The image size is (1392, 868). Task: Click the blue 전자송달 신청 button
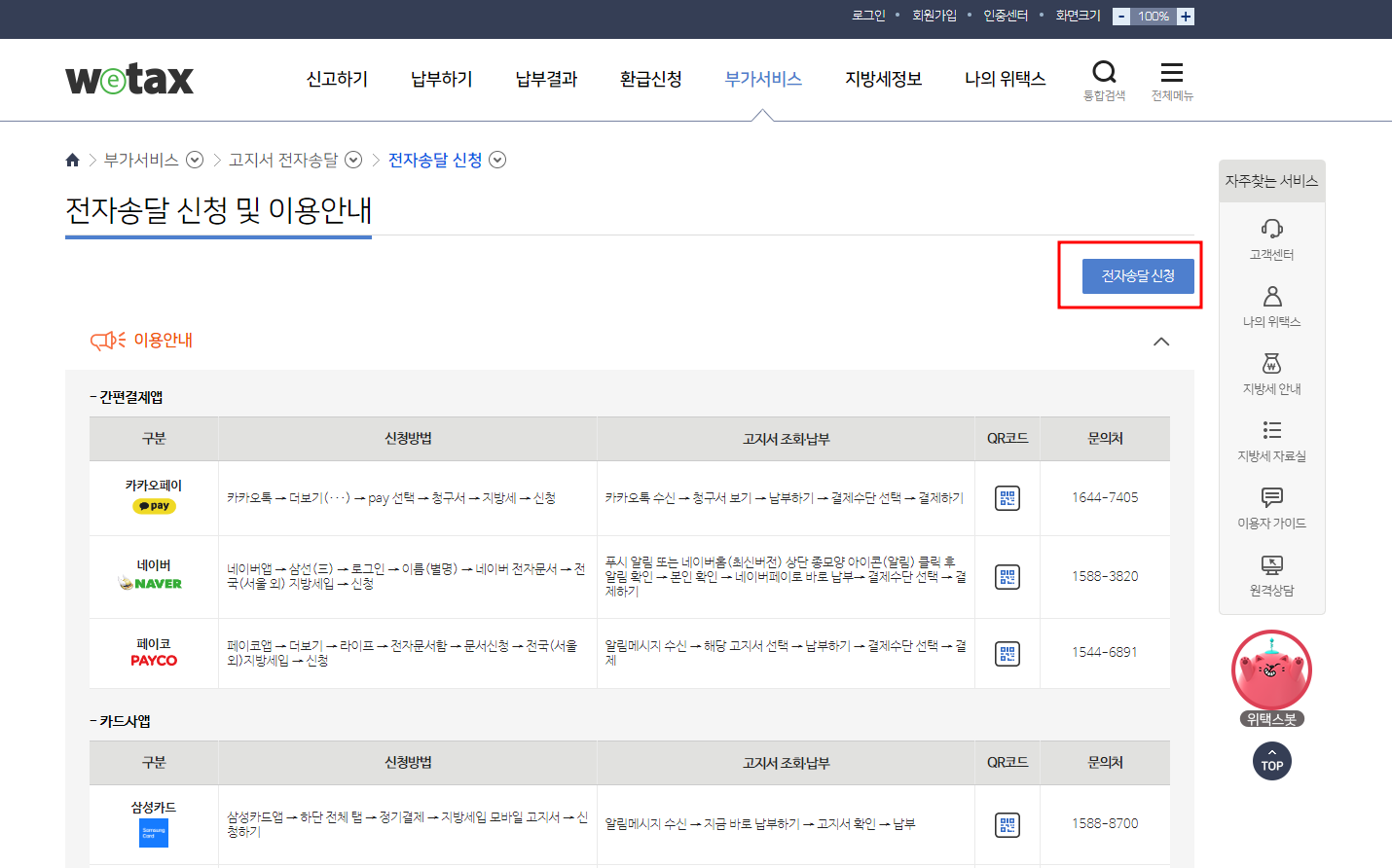1138,275
